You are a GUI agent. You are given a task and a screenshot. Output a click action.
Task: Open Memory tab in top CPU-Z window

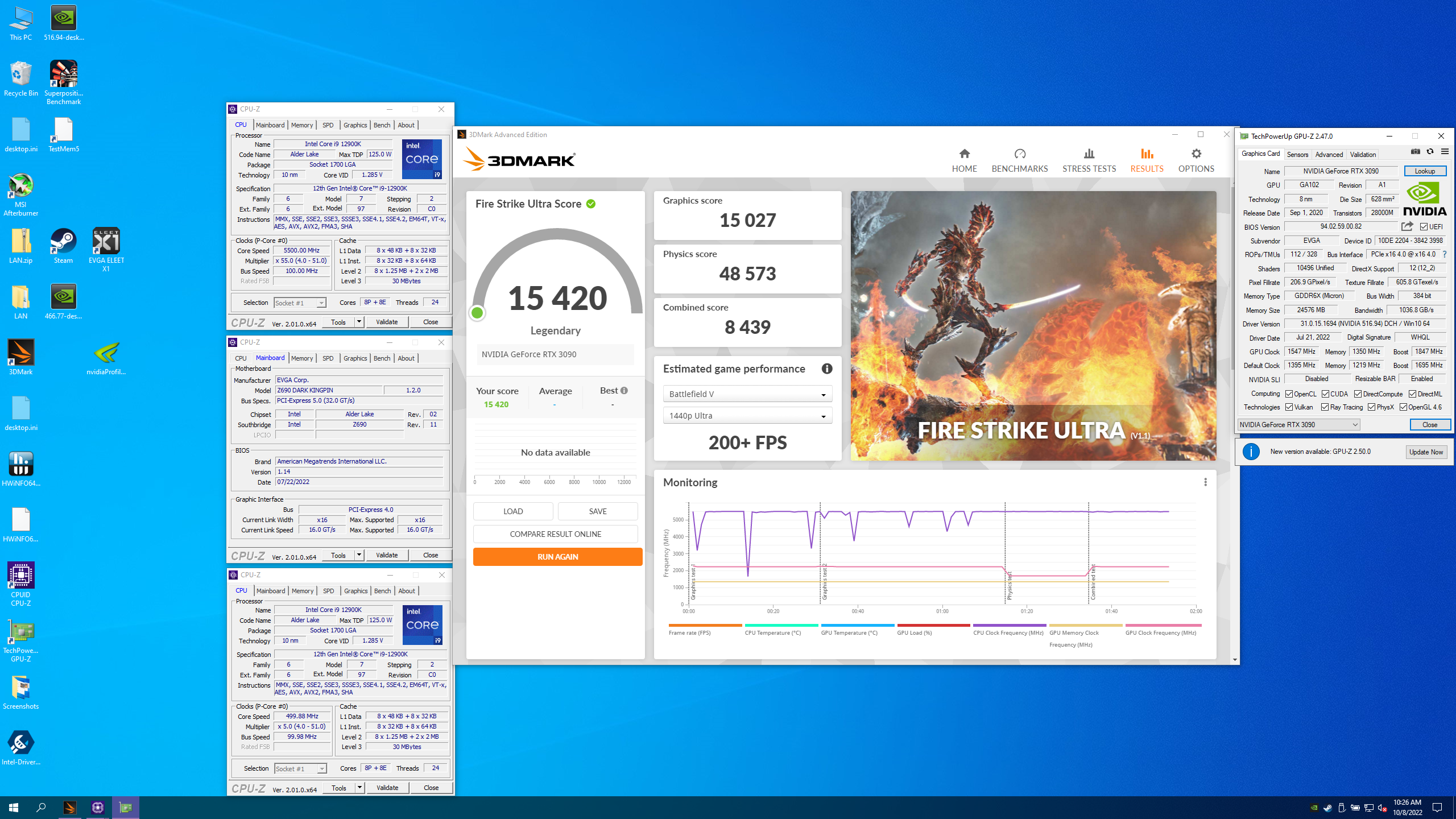click(x=302, y=125)
